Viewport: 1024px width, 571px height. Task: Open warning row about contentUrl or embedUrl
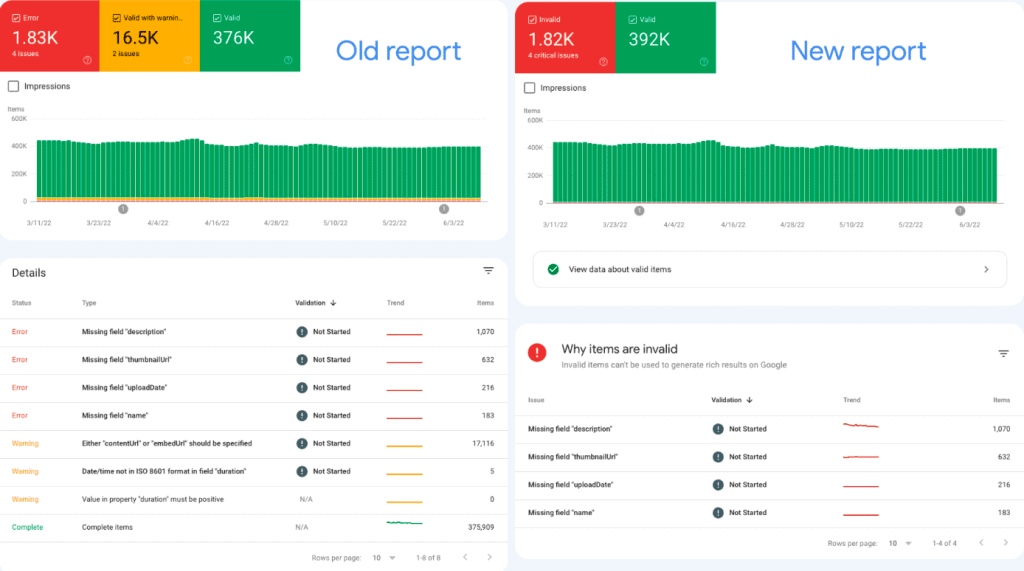(x=166, y=443)
